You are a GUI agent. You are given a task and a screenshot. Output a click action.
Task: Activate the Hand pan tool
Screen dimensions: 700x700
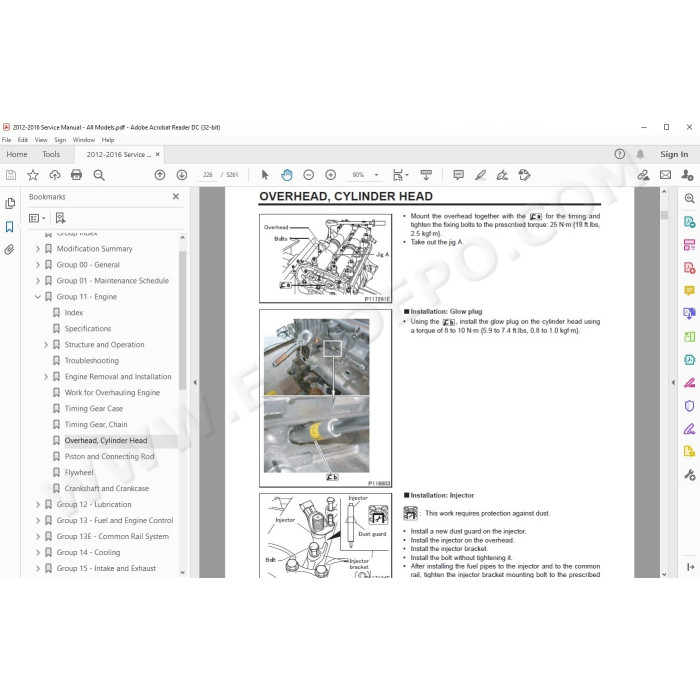tap(287, 175)
